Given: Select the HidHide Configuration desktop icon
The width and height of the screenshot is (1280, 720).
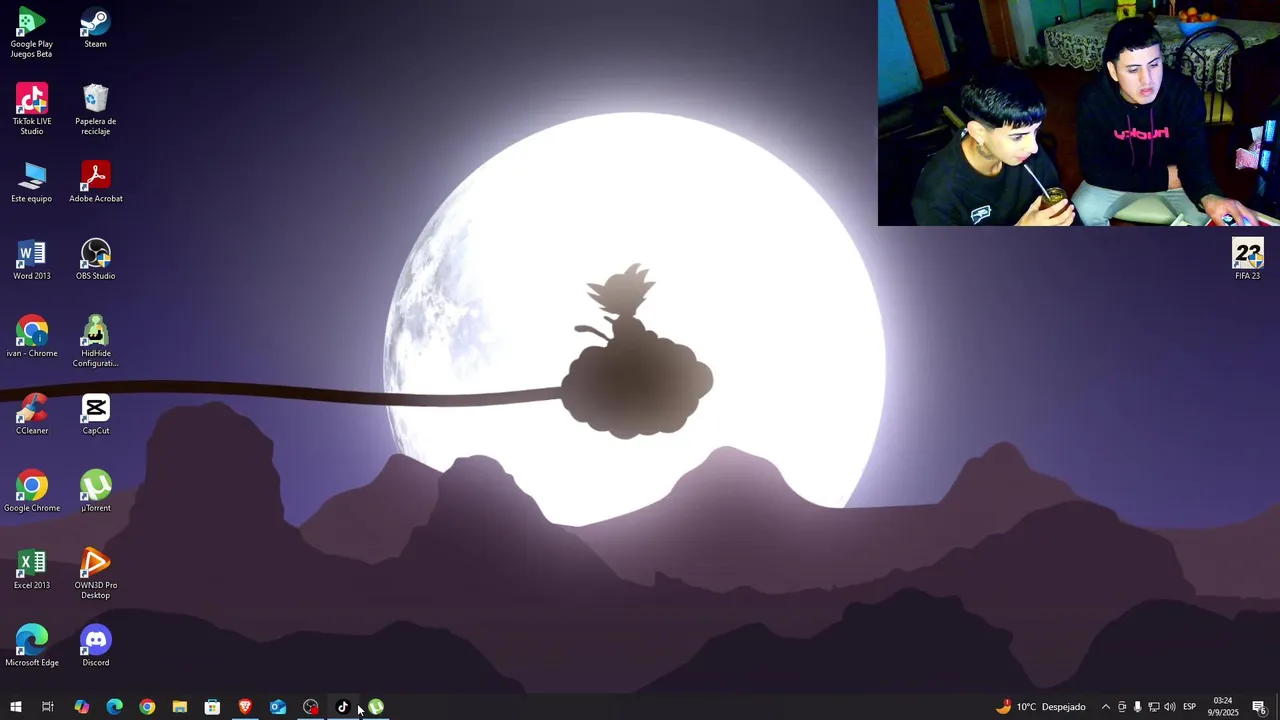Looking at the screenshot, I should click(x=95, y=341).
